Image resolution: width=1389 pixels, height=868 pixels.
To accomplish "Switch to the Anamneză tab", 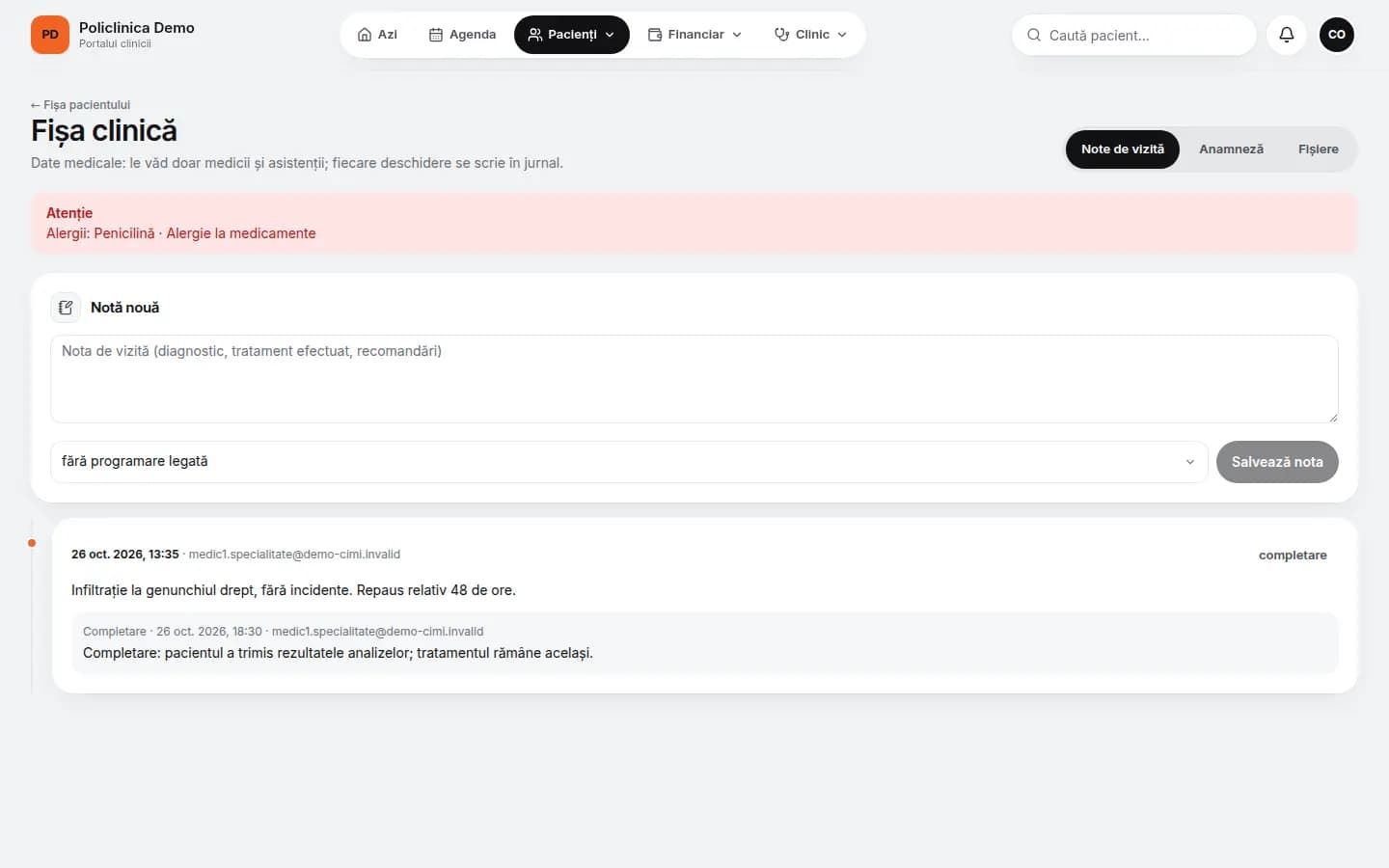I will click(x=1231, y=149).
